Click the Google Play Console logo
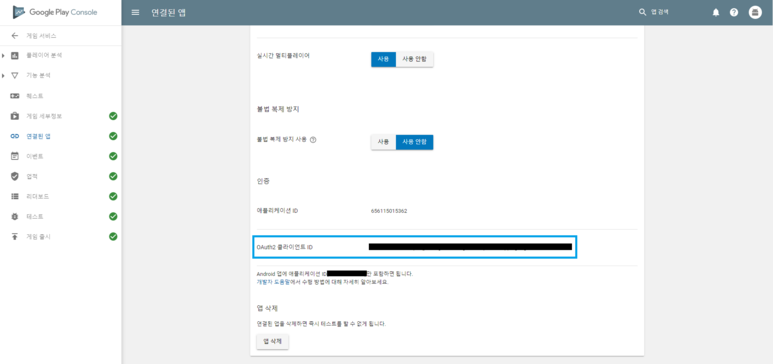Image resolution: width=773 pixels, height=364 pixels. [x=55, y=12]
